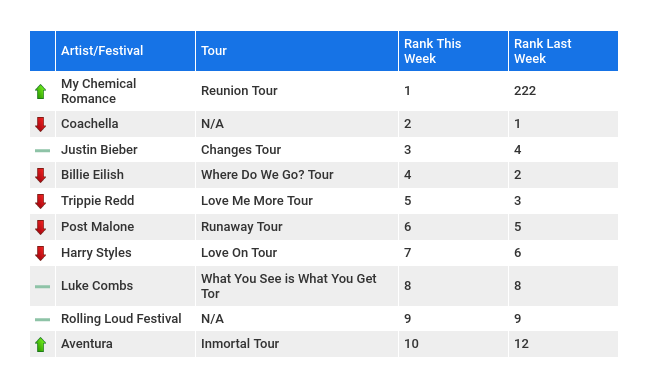Click red down arrow beside Billie Eilish
650x388 pixels.
[x=41, y=175]
